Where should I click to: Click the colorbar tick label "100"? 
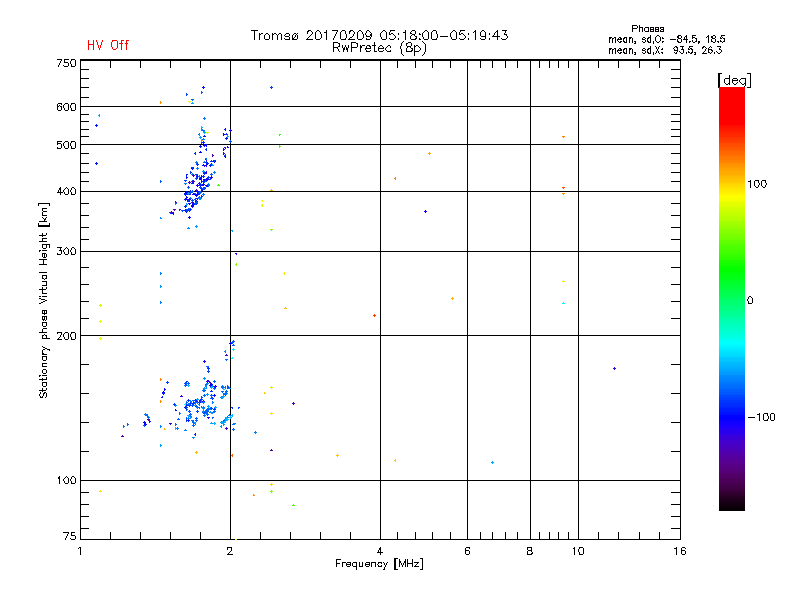click(x=757, y=184)
